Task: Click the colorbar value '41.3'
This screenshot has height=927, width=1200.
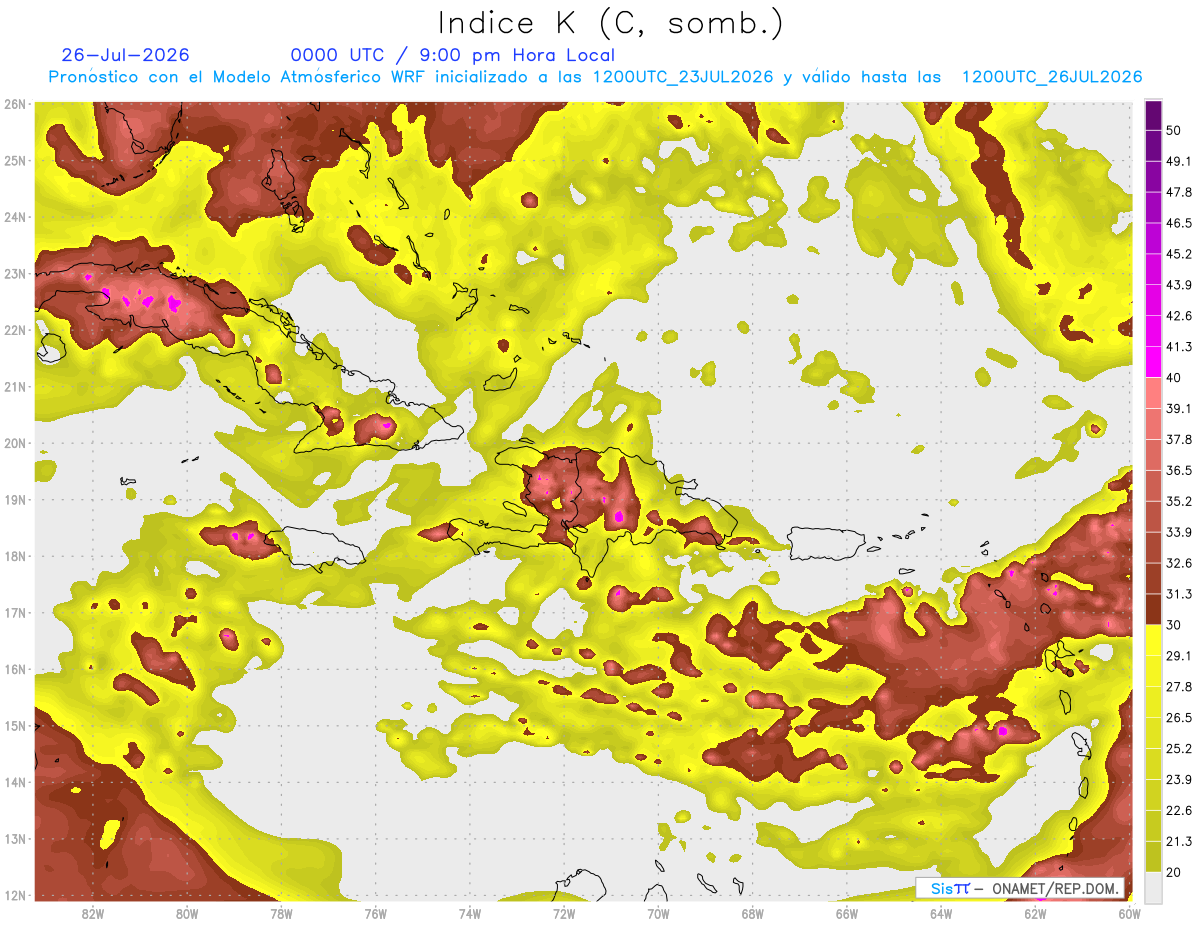Action: (1179, 347)
